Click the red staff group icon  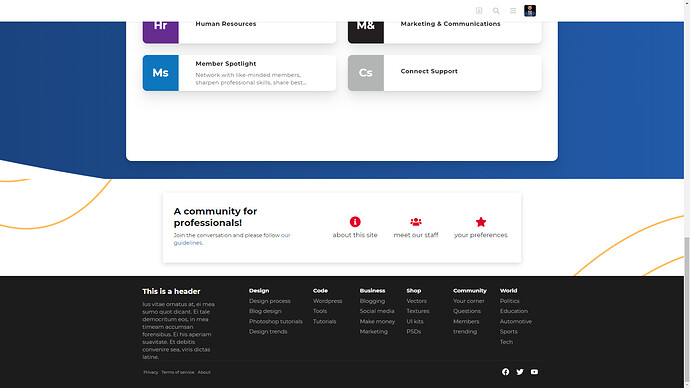416,222
